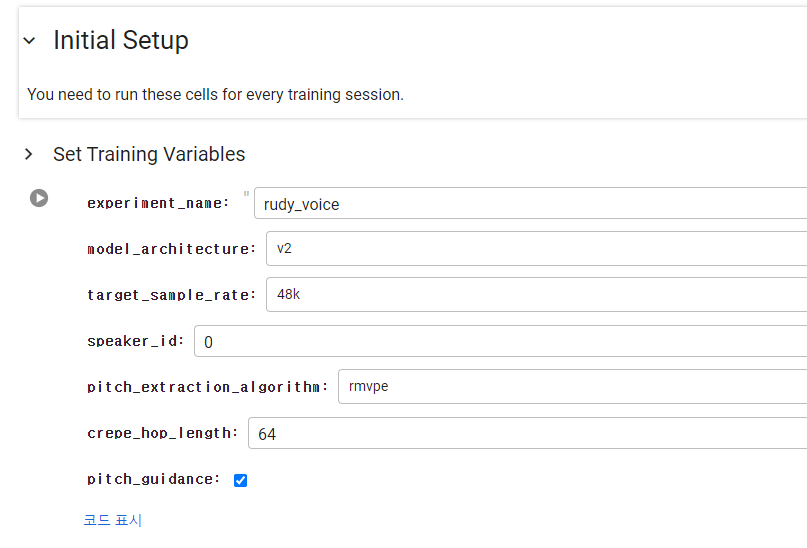Open the target_sample_rate 48k dropdown
The image size is (807, 548).
coord(535,295)
